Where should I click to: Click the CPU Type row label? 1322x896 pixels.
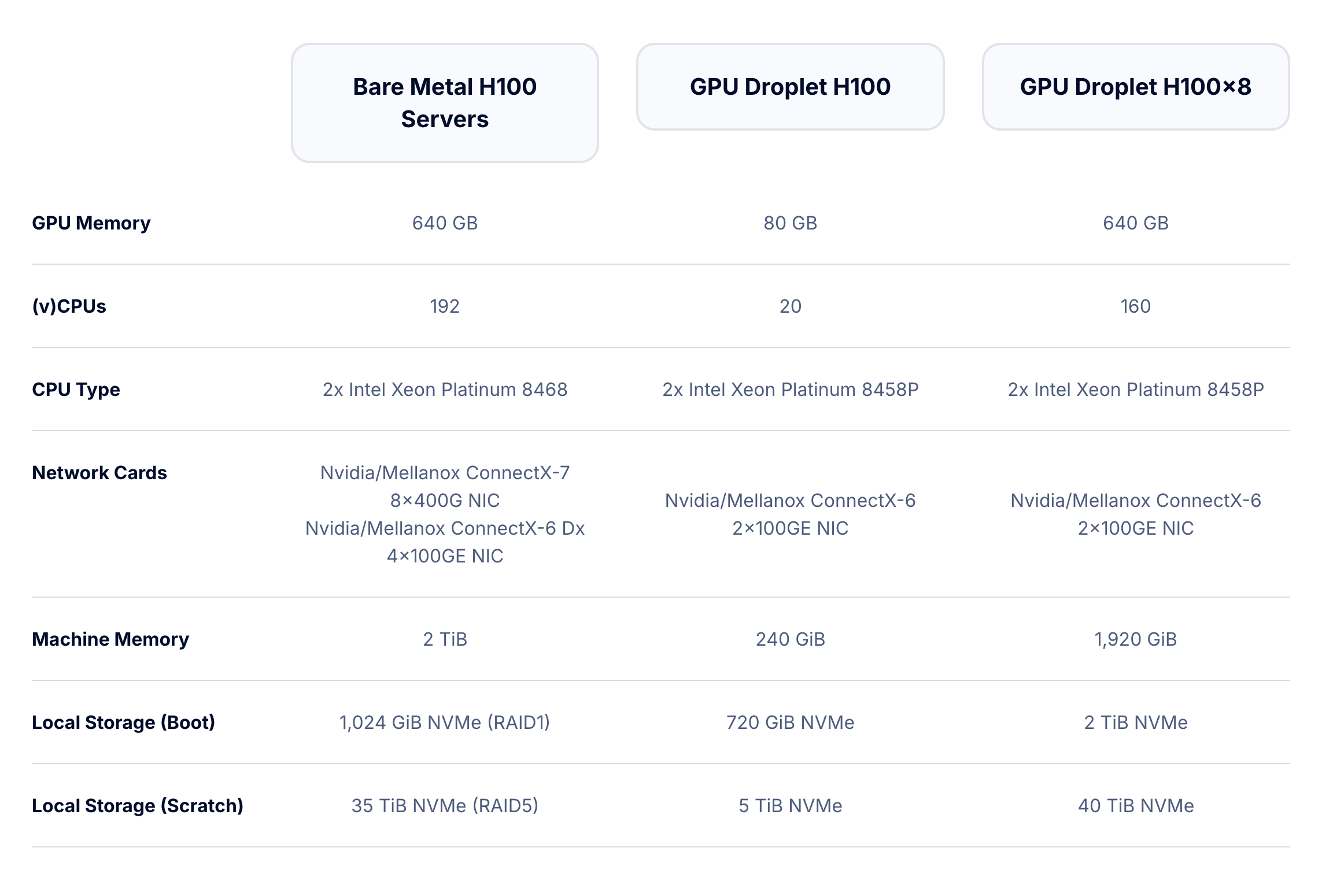click(x=76, y=390)
